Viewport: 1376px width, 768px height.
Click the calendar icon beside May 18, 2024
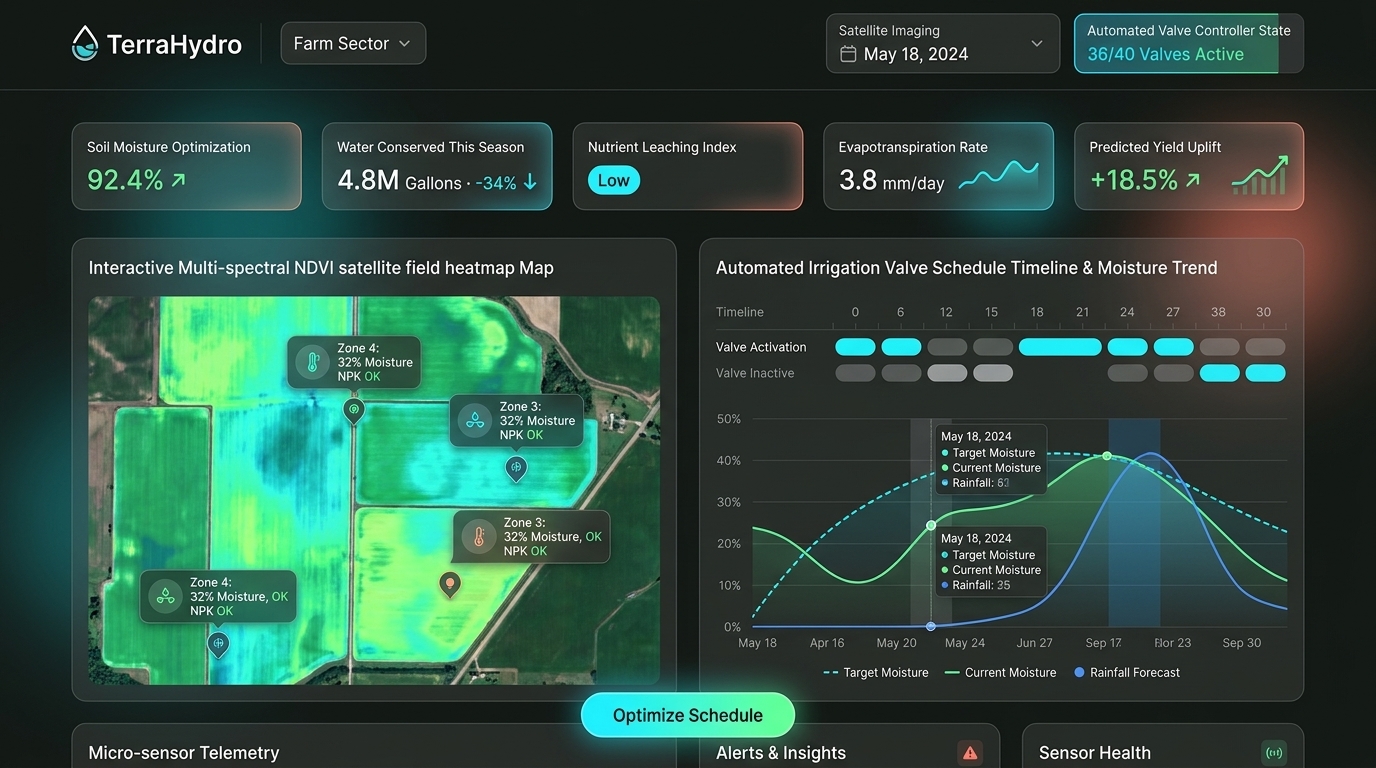click(848, 54)
